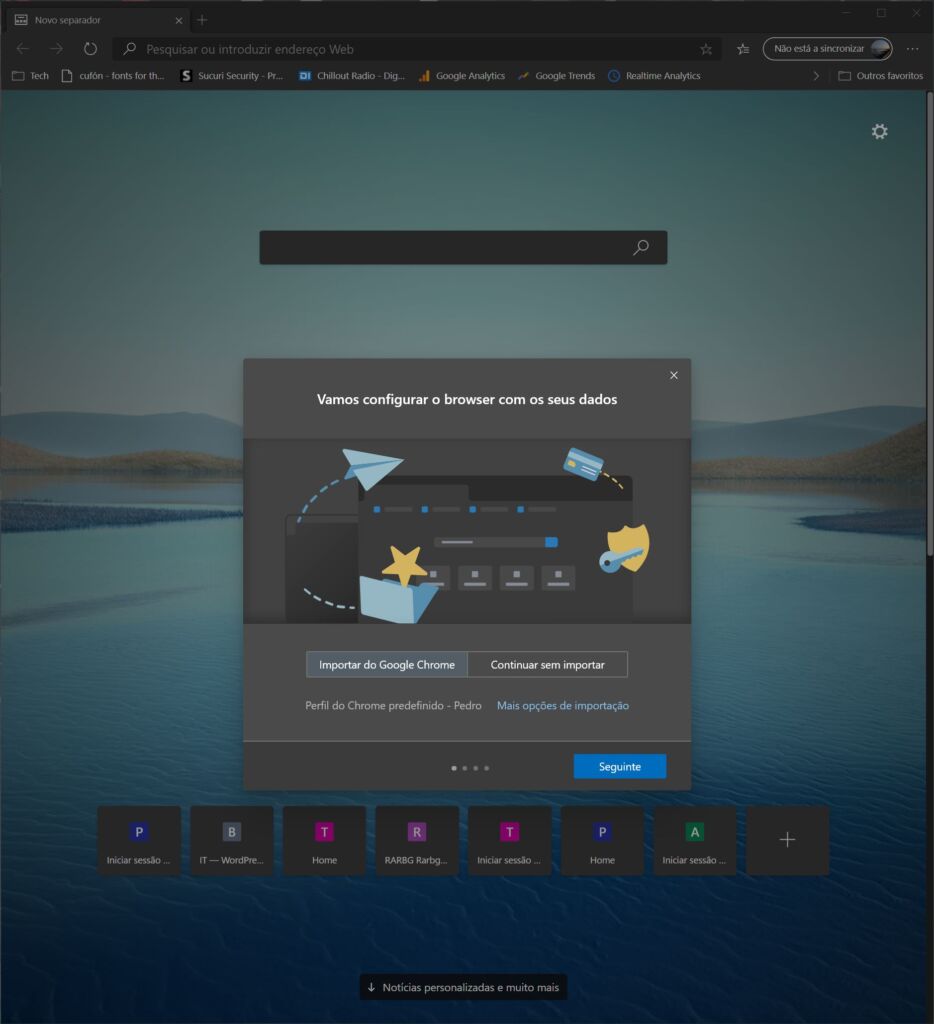Open the favorites list icon
The width and height of the screenshot is (934, 1024).
click(x=743, y=49)
